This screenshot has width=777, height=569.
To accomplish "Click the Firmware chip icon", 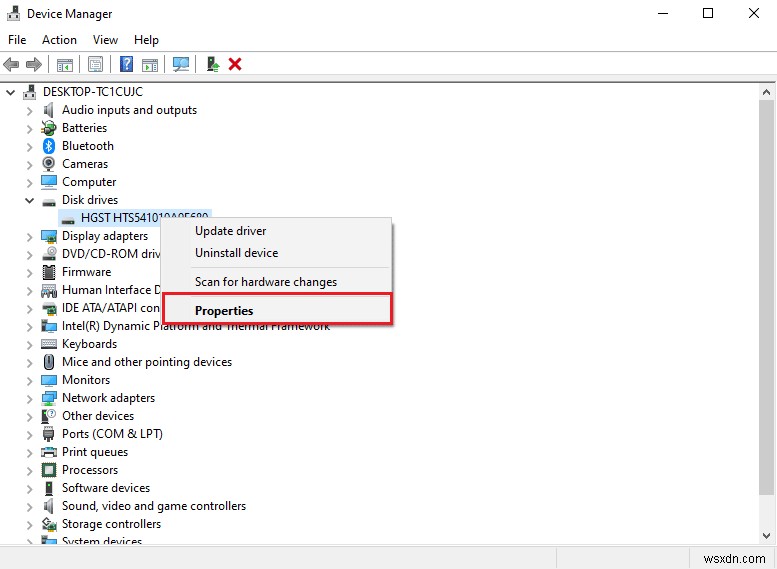I will coord(49,272).
